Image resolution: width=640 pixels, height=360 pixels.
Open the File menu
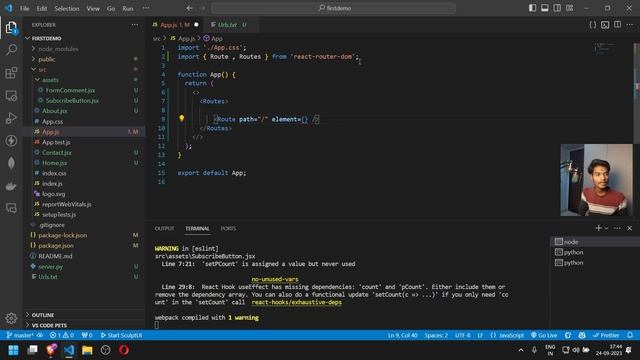(x=24, y=8)
